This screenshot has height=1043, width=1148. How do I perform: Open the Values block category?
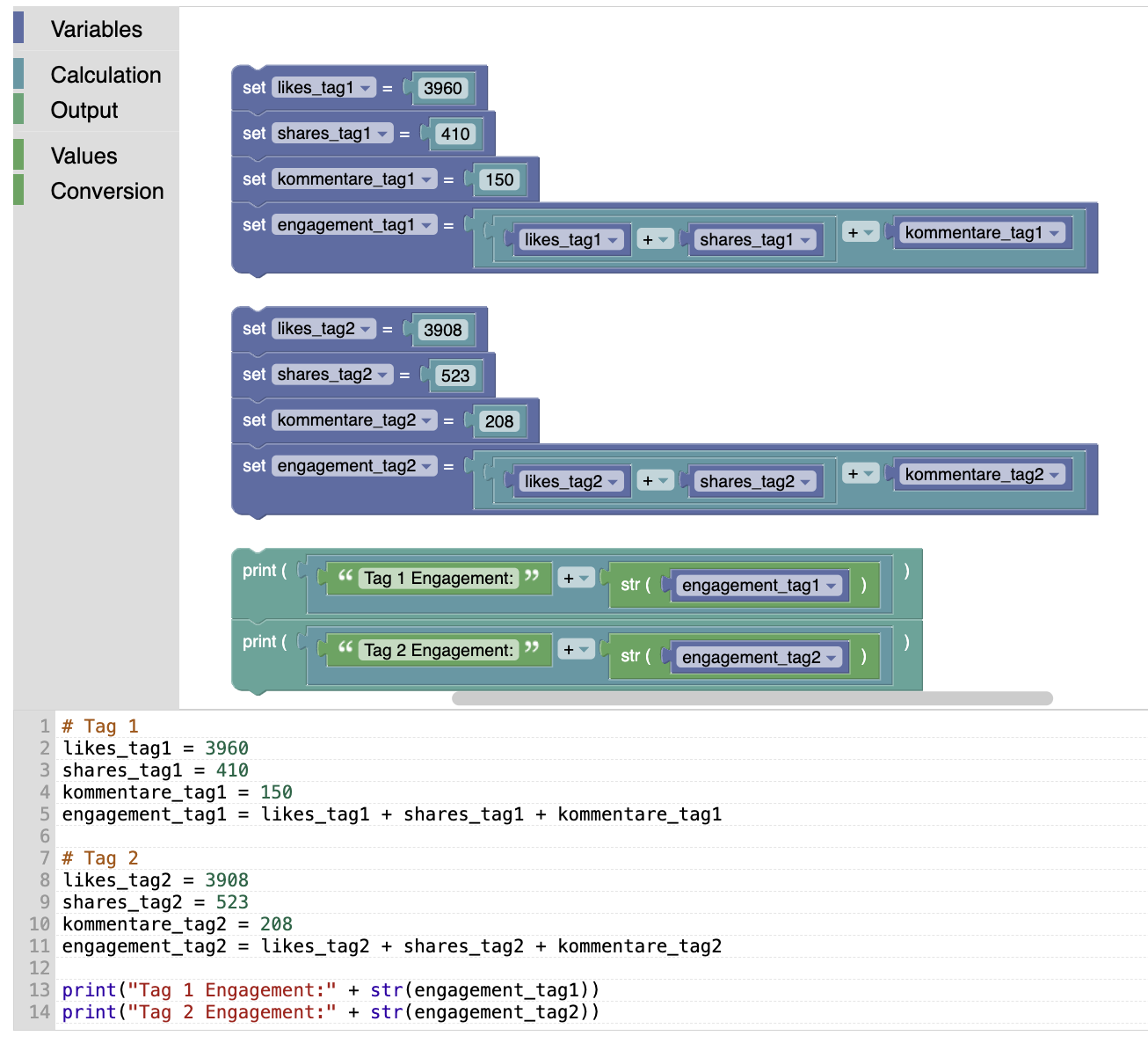pyautogui.click(x=84, y=156)
